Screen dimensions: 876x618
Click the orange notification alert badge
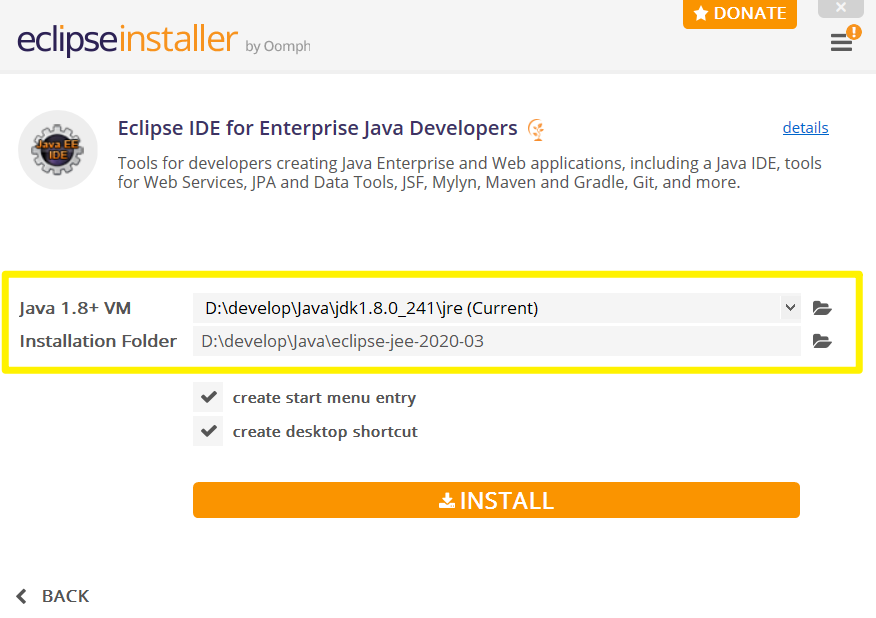pos(854,32)
